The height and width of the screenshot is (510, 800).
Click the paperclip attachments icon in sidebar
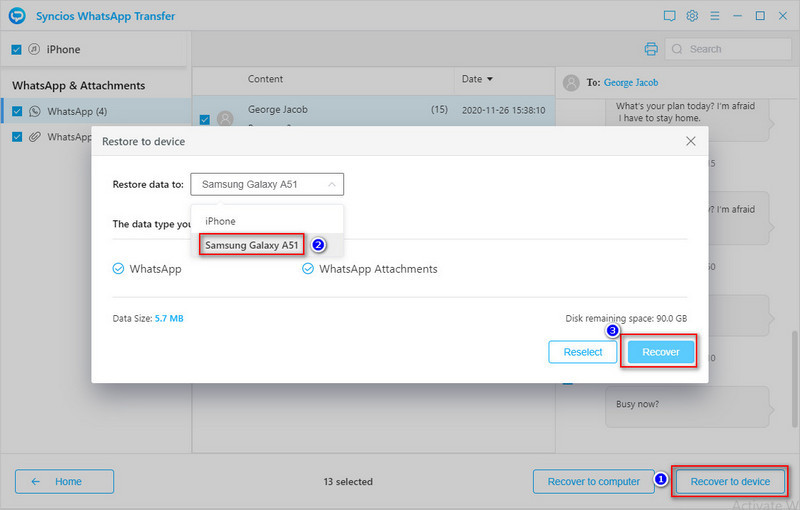pos(35,137)
